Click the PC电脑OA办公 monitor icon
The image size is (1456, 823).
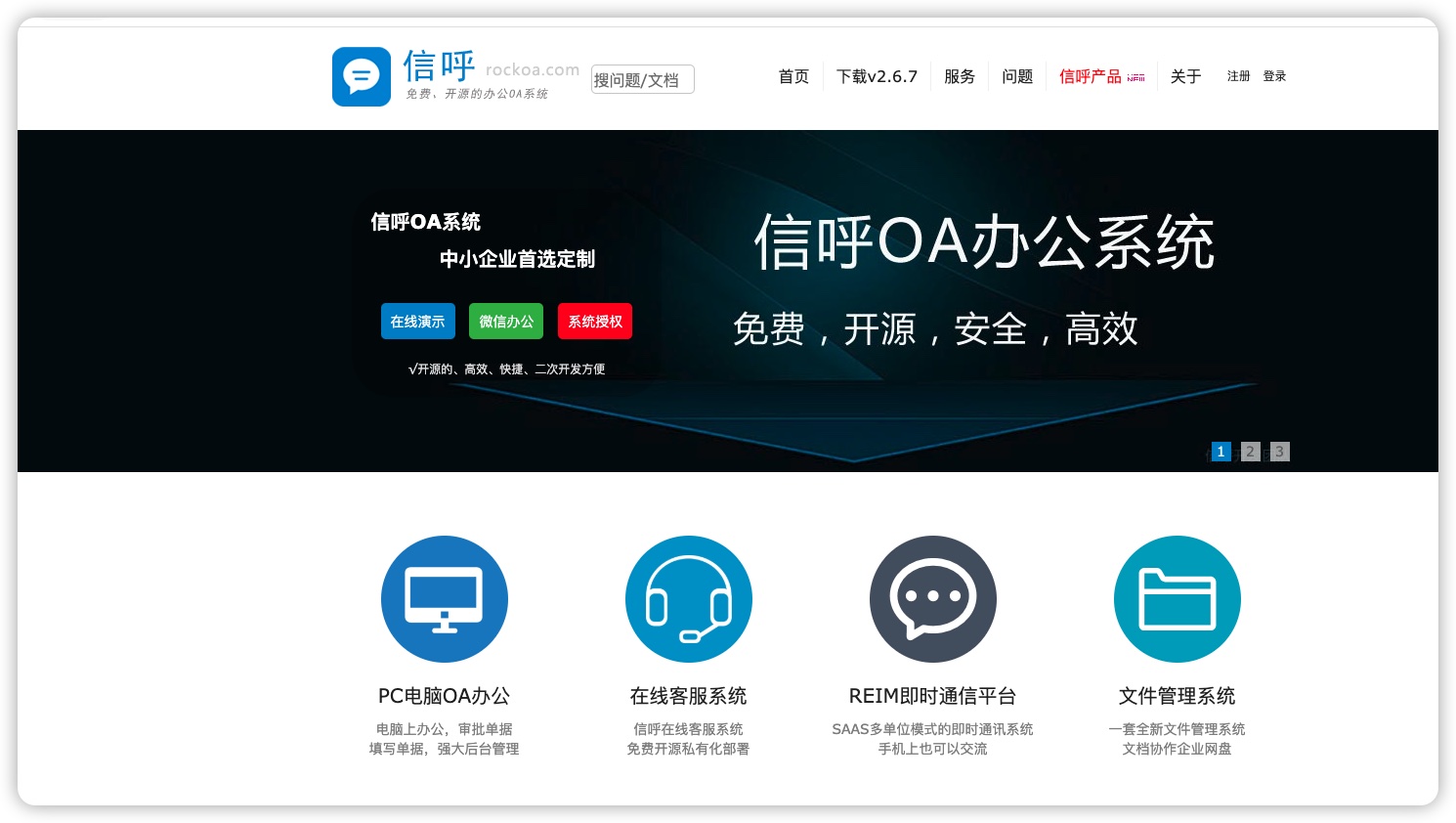click(445, 599)
